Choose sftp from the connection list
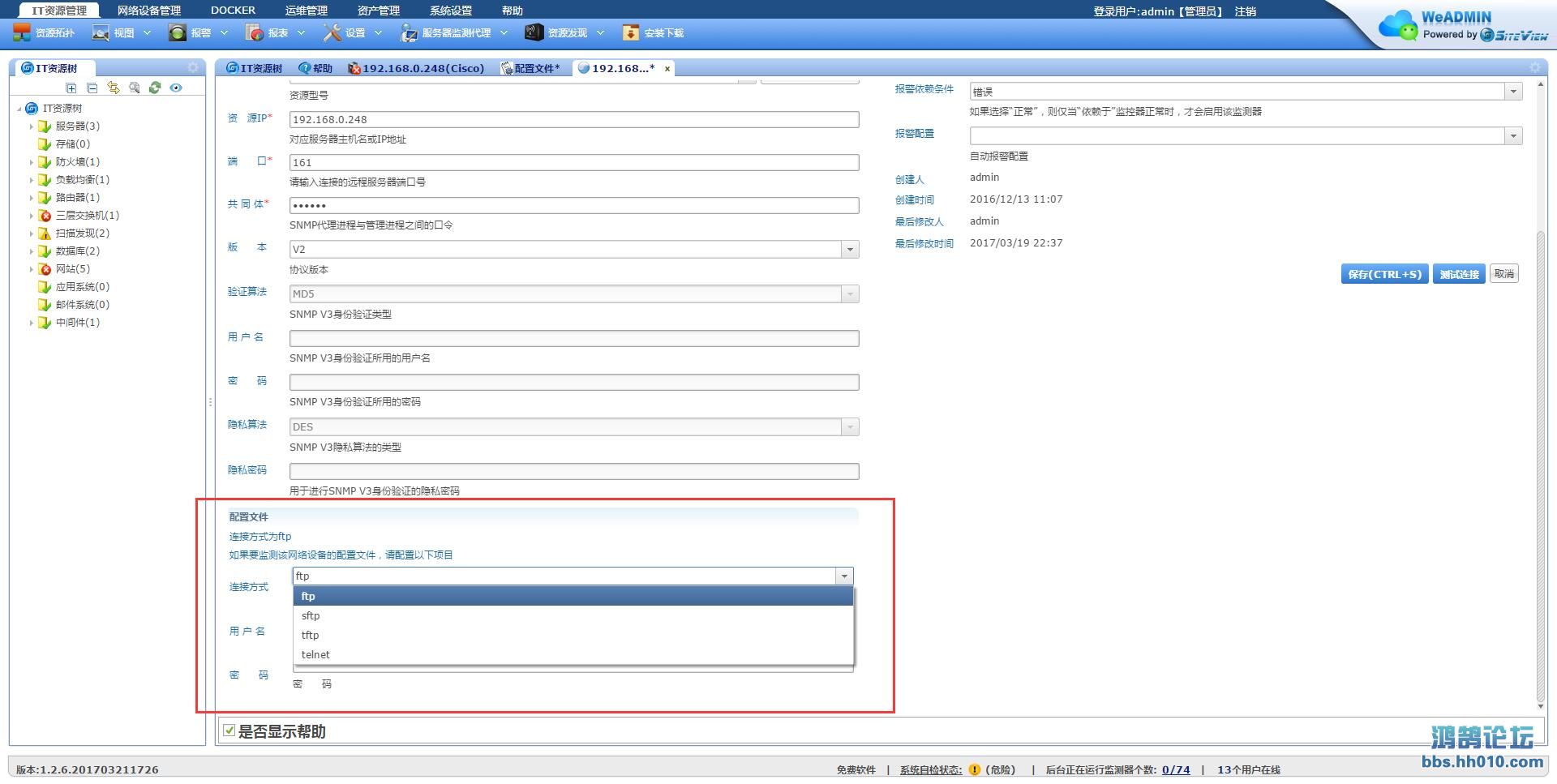The image size is (1557, 784). click(x=573, y=615)
